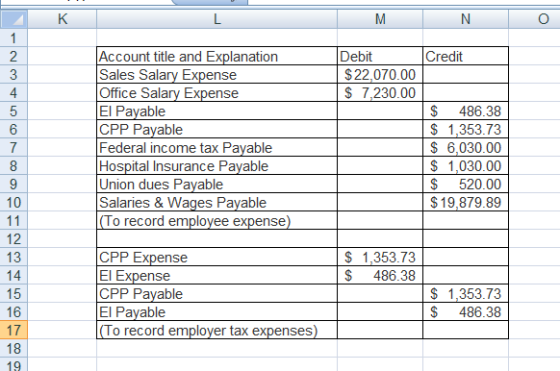Select 'Federal income tax Payable' cell

(x=217, y=147)
